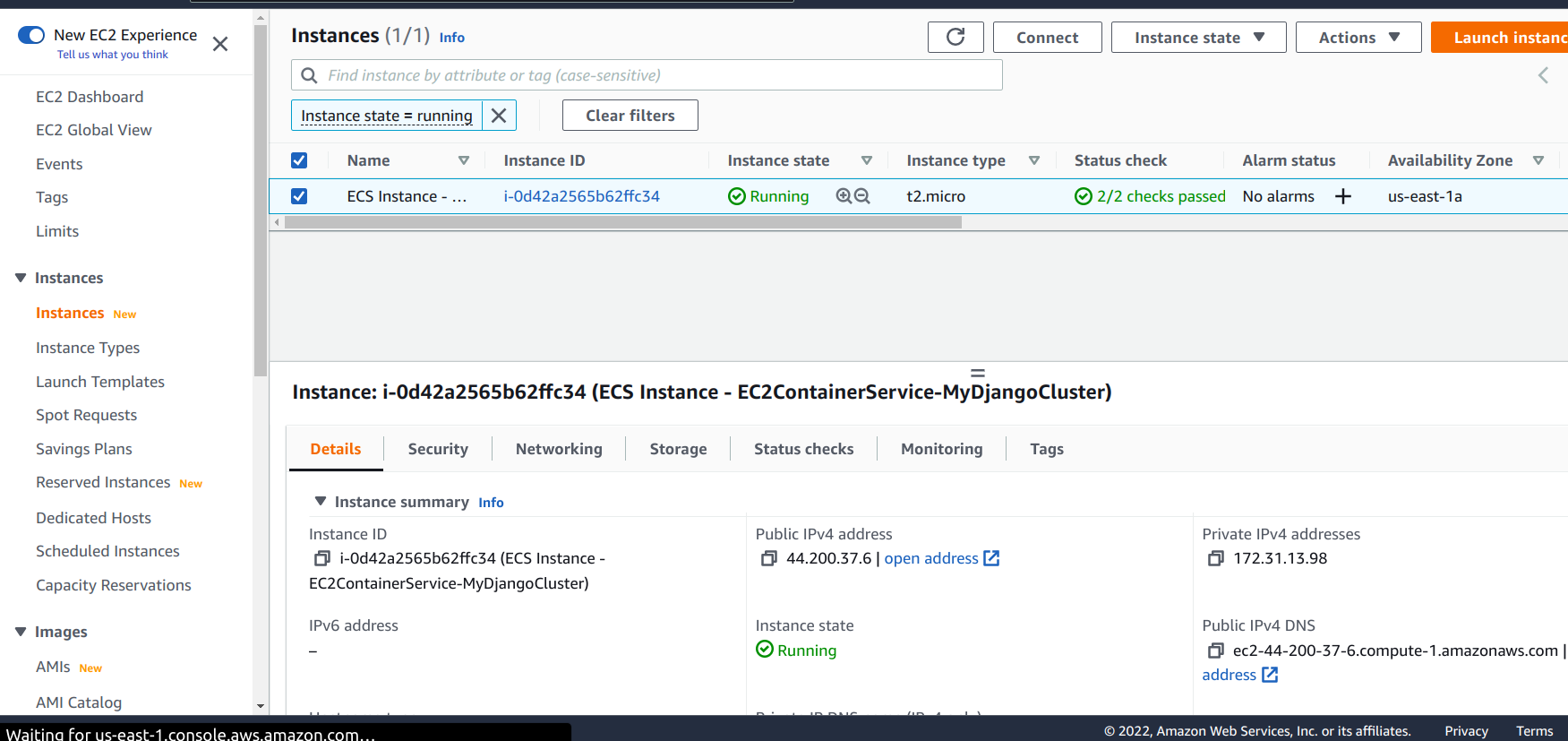The height and width of the screenshot is (741, 1568).
Task: Collapse the Instance summary section
Action: 321,502
